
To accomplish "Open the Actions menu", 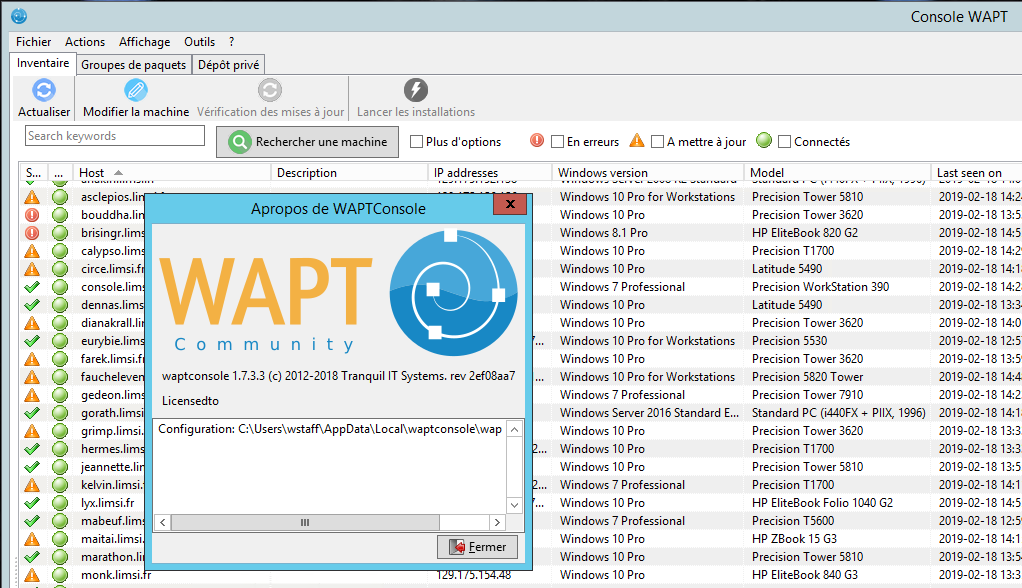I will pos(85,42).
